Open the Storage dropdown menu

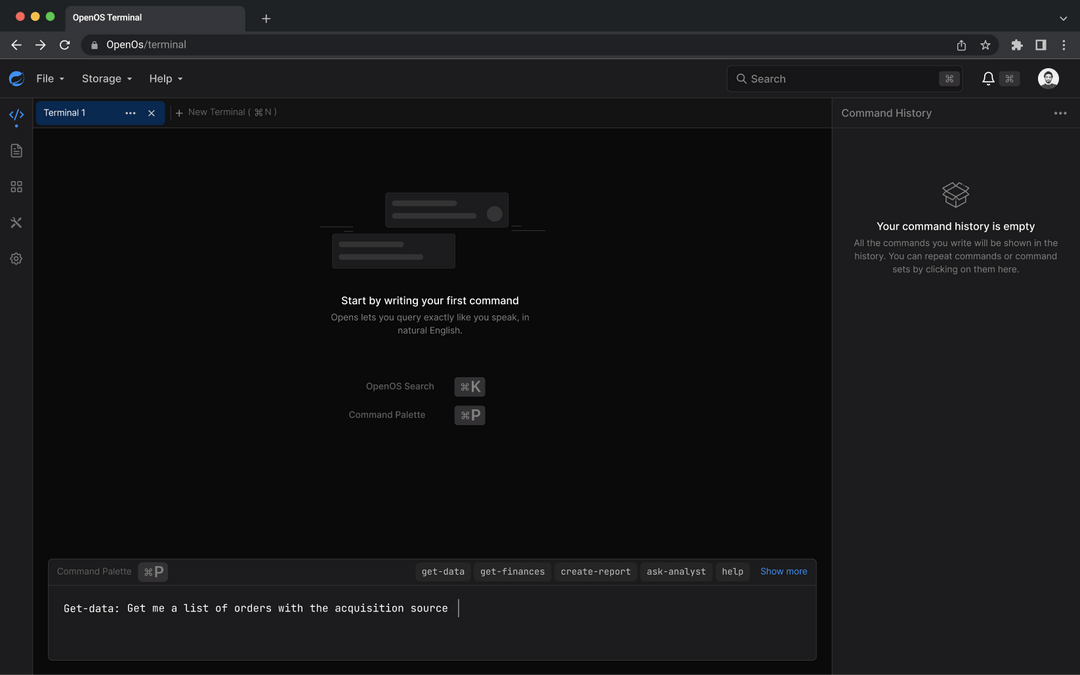pyautogui.click(x=107, y=79)
